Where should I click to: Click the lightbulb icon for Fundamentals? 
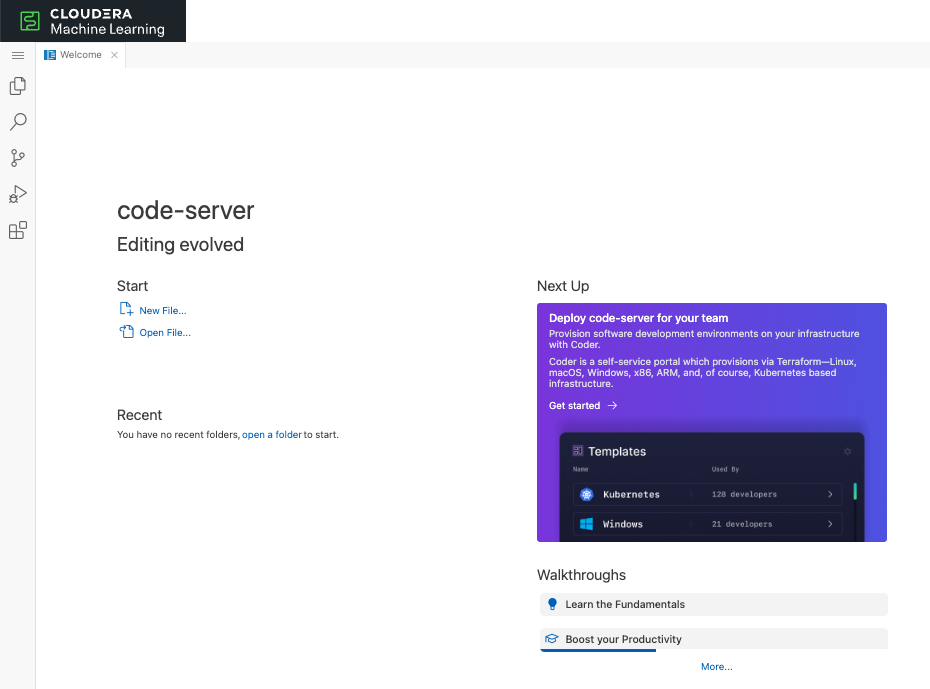click(x=552, y=604)
